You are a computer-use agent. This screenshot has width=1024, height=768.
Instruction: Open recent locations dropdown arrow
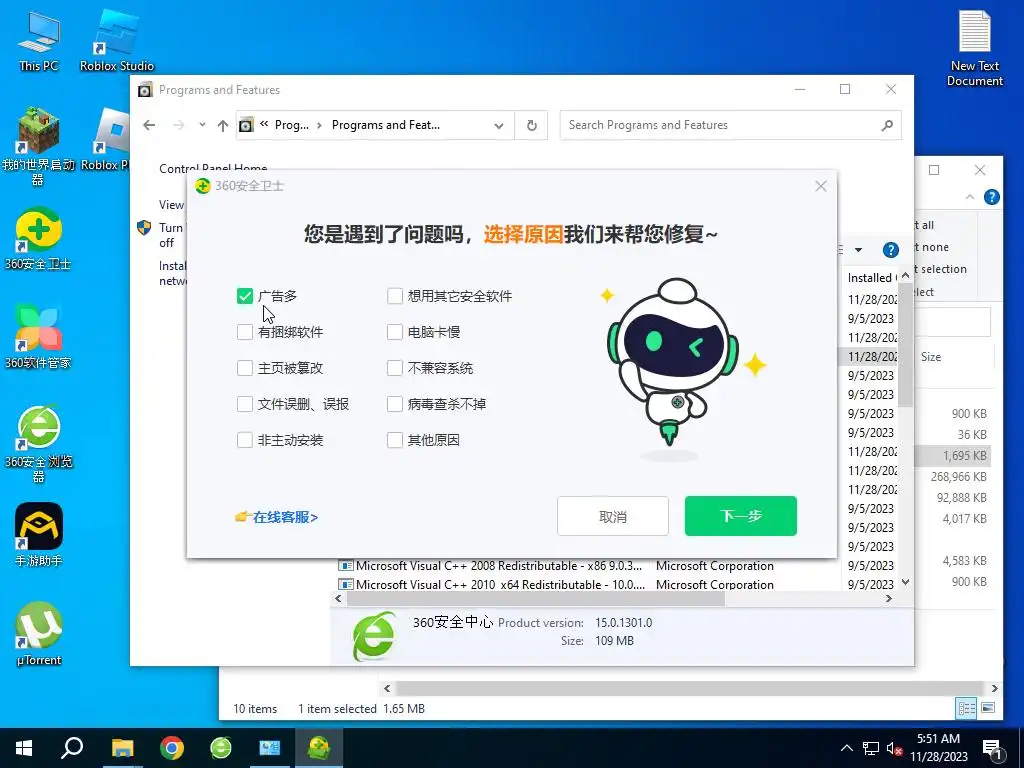(202, 125)
